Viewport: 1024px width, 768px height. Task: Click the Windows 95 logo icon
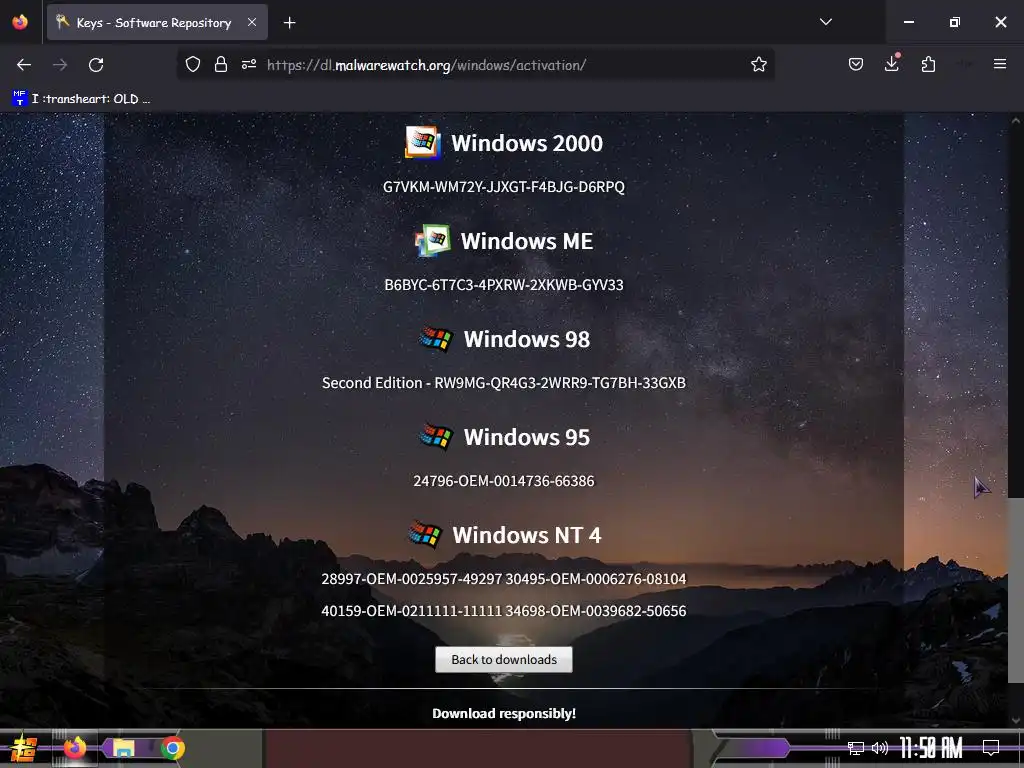[x=436, y=436]
